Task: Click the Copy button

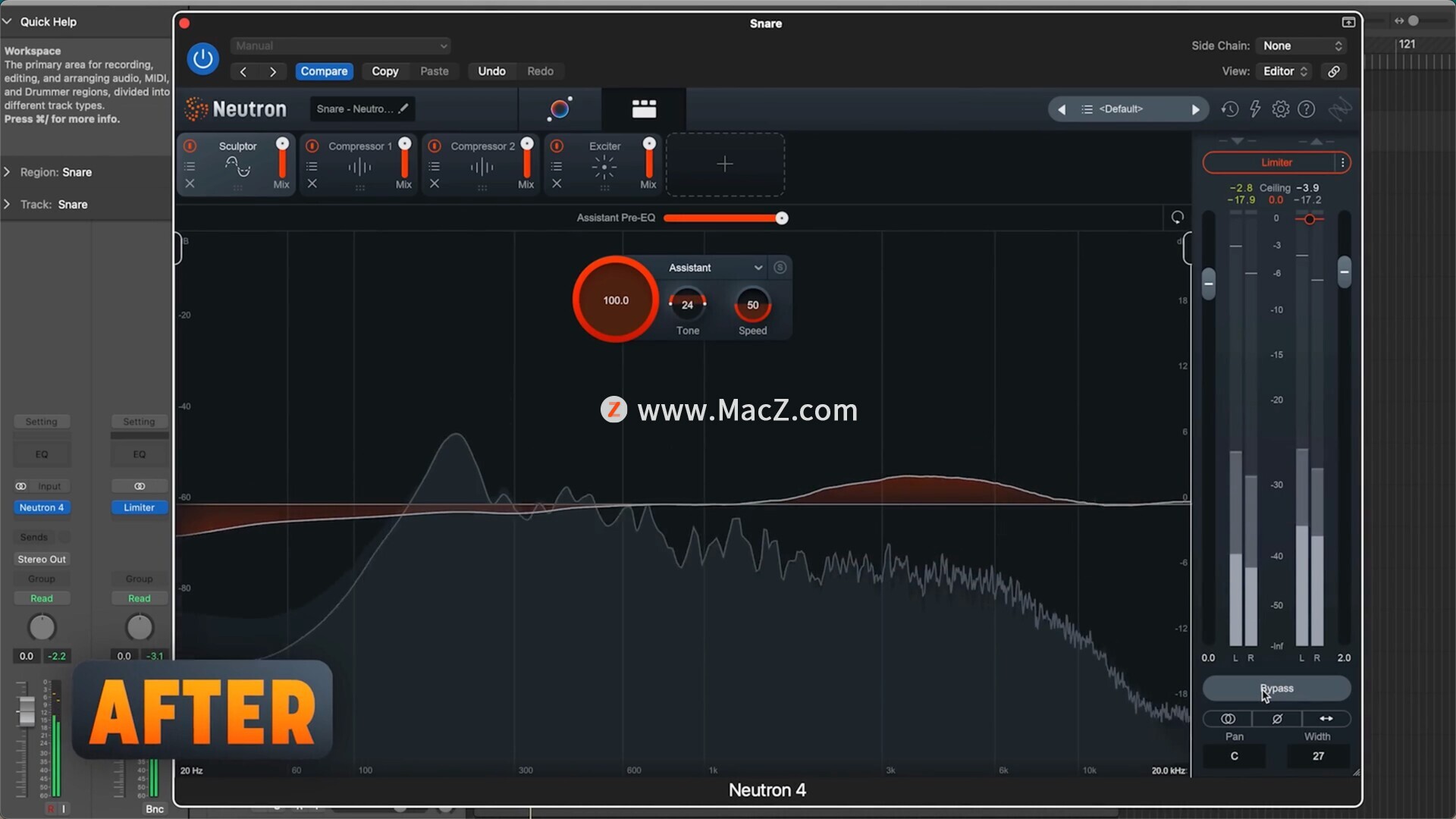Action: [384, 71]
